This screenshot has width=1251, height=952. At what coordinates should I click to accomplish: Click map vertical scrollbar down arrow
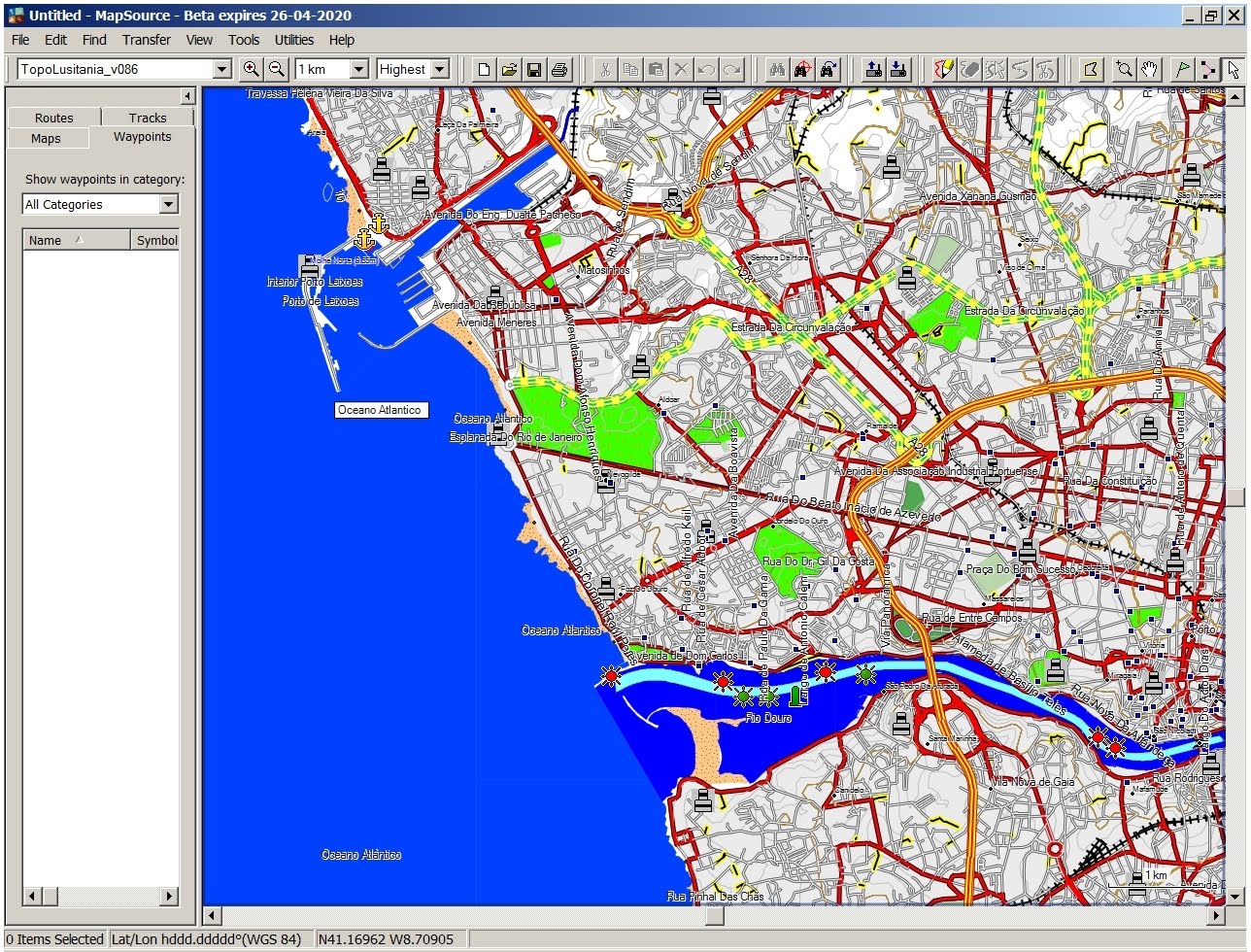(x=1235, y=897)
